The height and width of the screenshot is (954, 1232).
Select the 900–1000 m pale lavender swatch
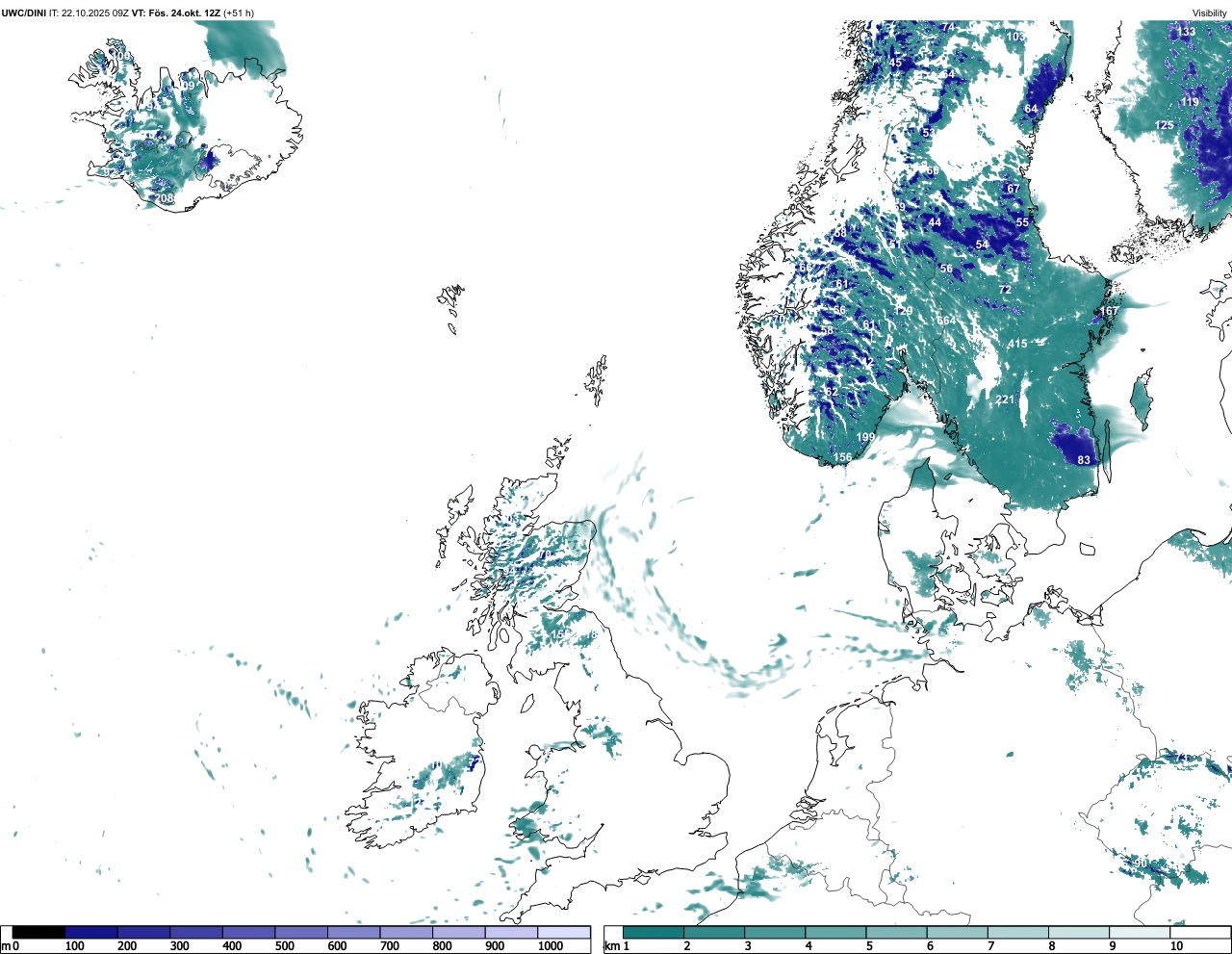click(511, 932)
